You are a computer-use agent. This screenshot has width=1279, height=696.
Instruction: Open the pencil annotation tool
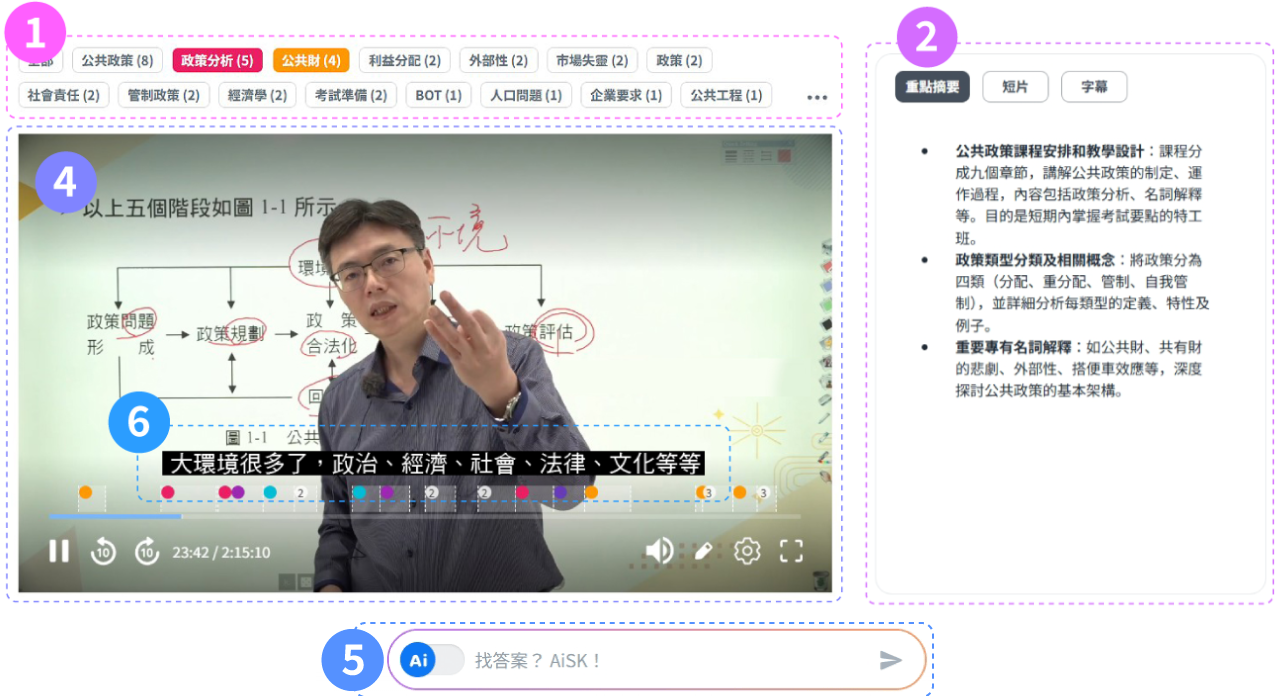[x=704, y=551]
